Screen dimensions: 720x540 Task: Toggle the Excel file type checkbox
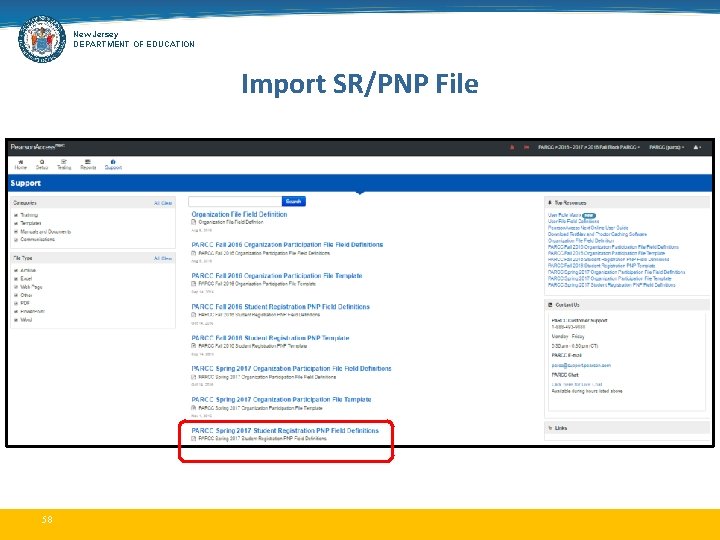(16, 279)
